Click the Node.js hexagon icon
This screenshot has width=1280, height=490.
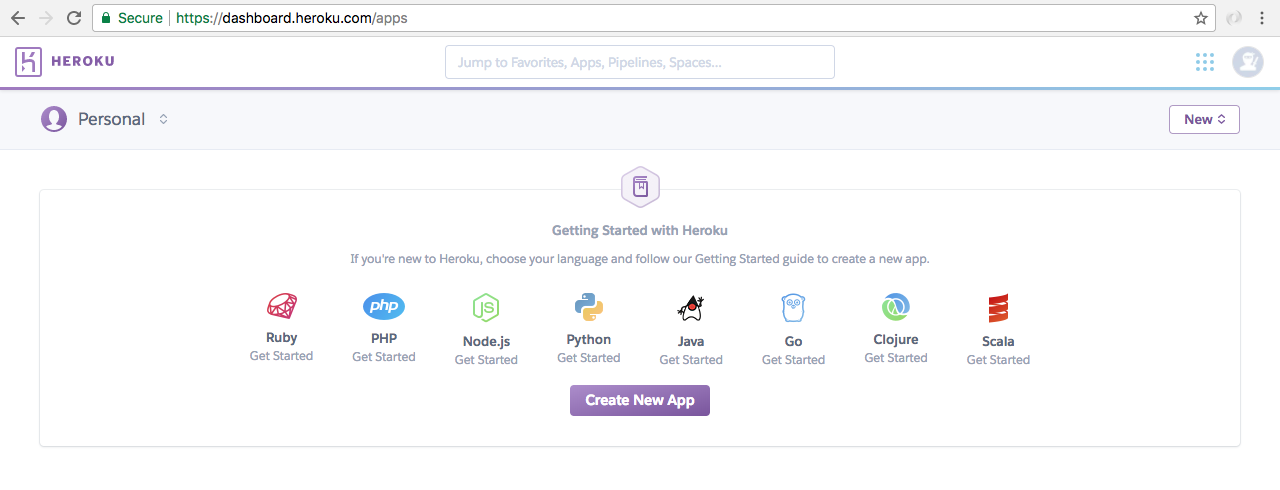(486, 308)
